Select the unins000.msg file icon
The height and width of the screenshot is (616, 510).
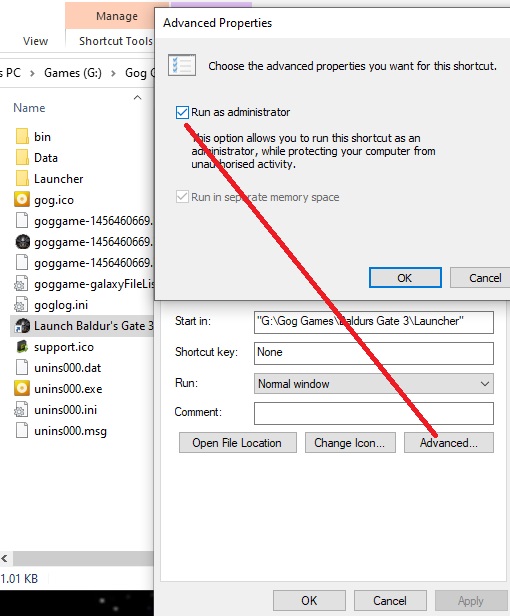point(22,431)
